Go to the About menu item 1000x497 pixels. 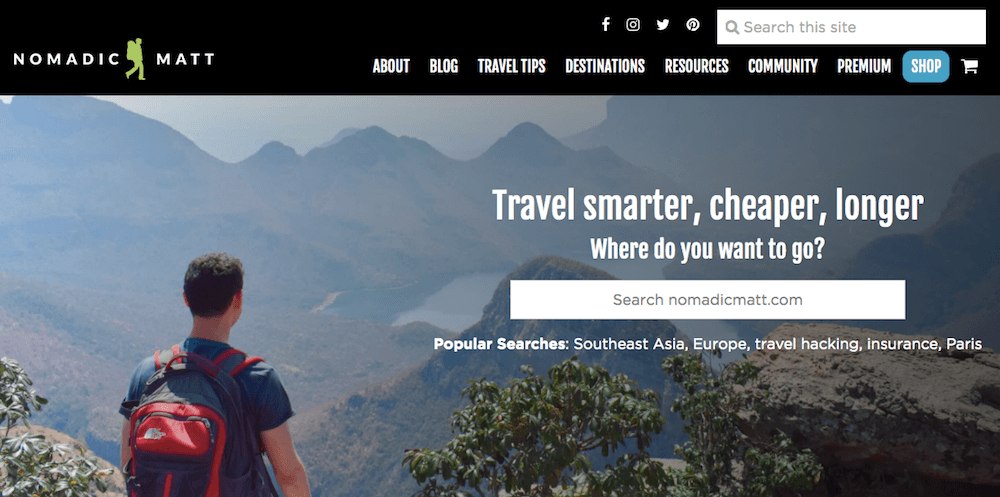[391, 66]
